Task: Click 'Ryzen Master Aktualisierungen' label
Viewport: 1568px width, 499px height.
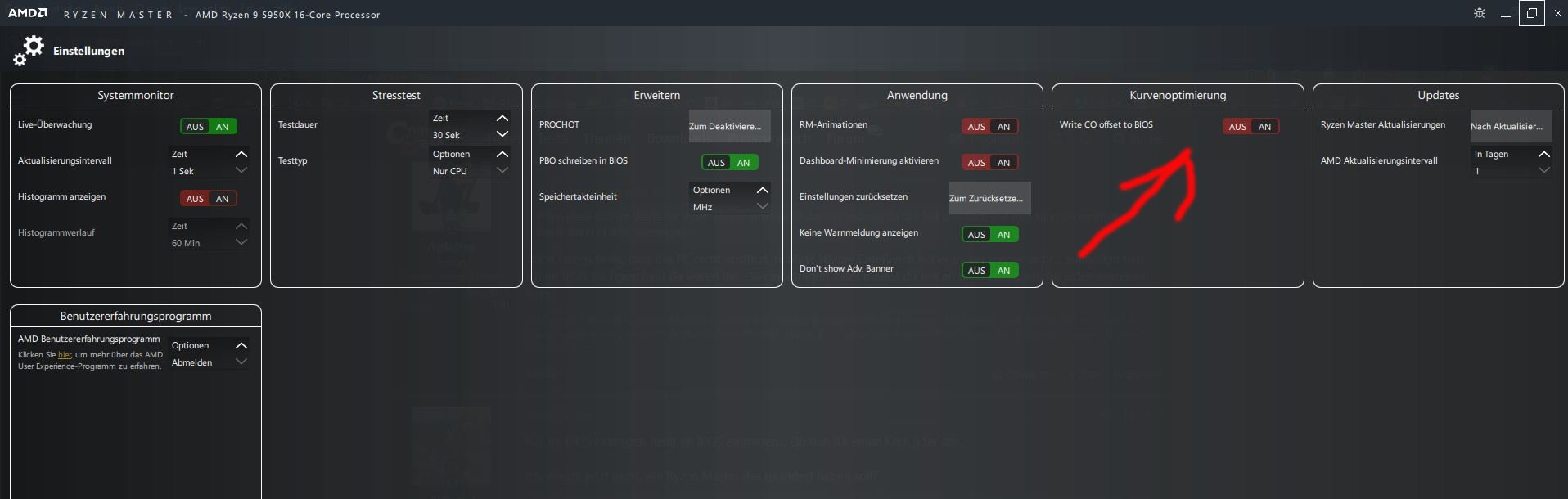Action: tap(1383, 125)
